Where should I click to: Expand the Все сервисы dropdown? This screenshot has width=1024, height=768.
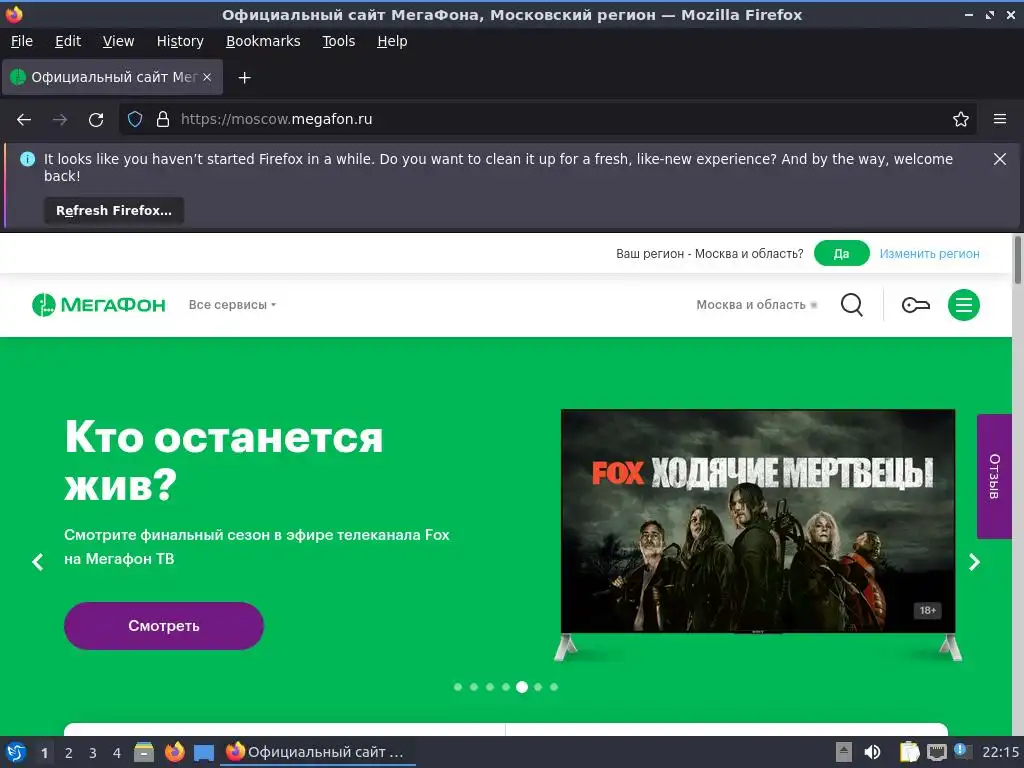(x=232, y=305)
